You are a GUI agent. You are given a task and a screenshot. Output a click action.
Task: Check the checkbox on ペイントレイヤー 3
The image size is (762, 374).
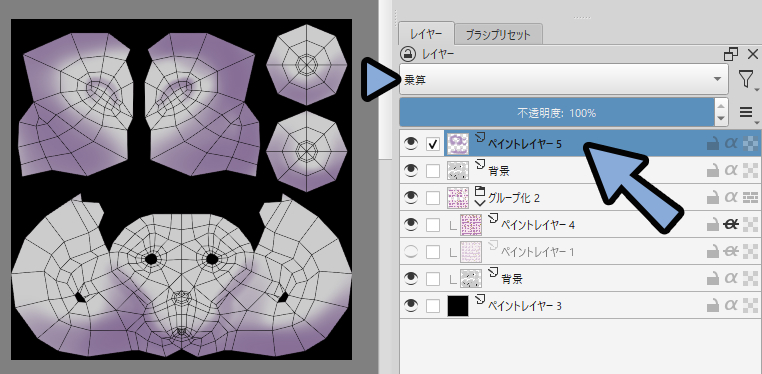click(x=433, y=306)
